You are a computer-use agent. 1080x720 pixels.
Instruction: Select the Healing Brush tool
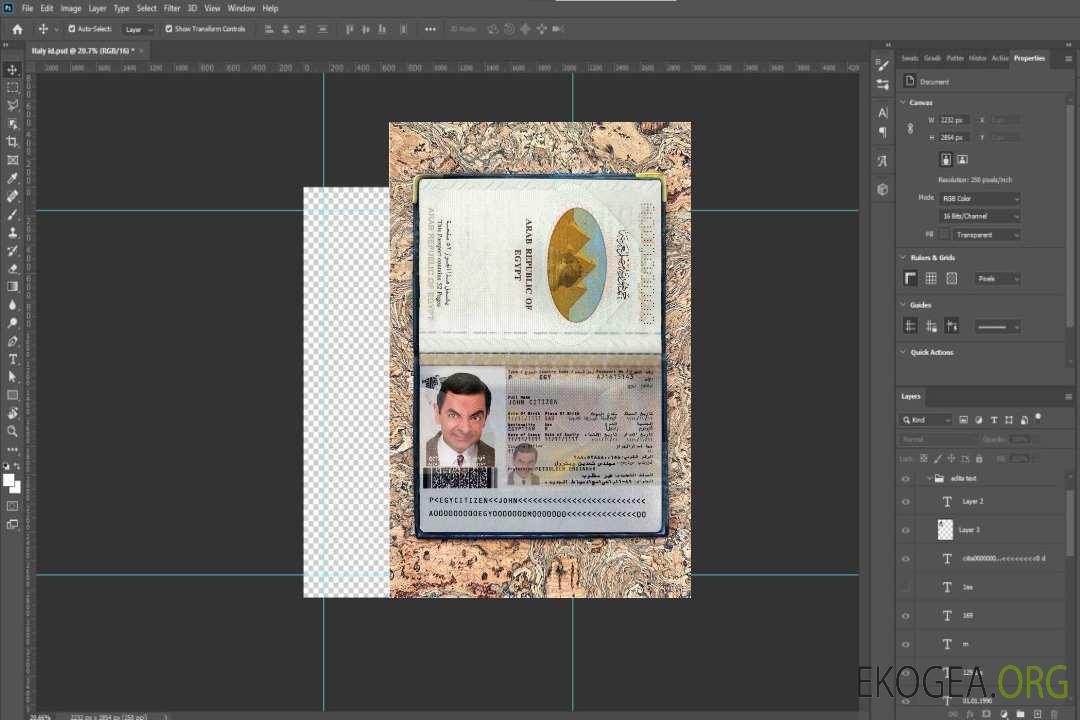click(x=12, y=196)
